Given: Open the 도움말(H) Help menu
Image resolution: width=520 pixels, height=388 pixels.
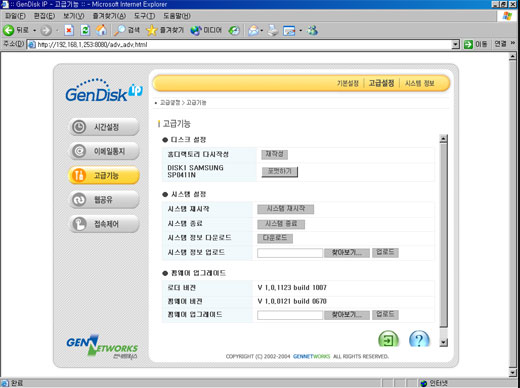Looking at the screenshot, I should pyautogui.click(x=177, y=16).
